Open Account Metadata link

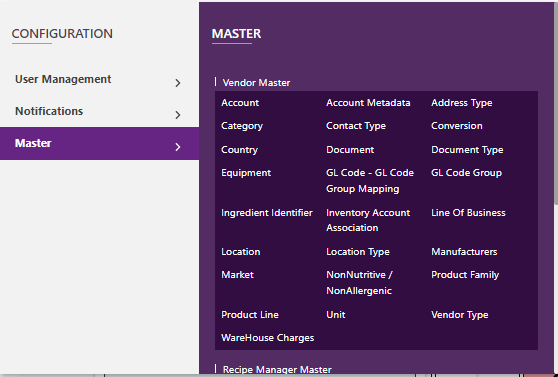(368, 103)
